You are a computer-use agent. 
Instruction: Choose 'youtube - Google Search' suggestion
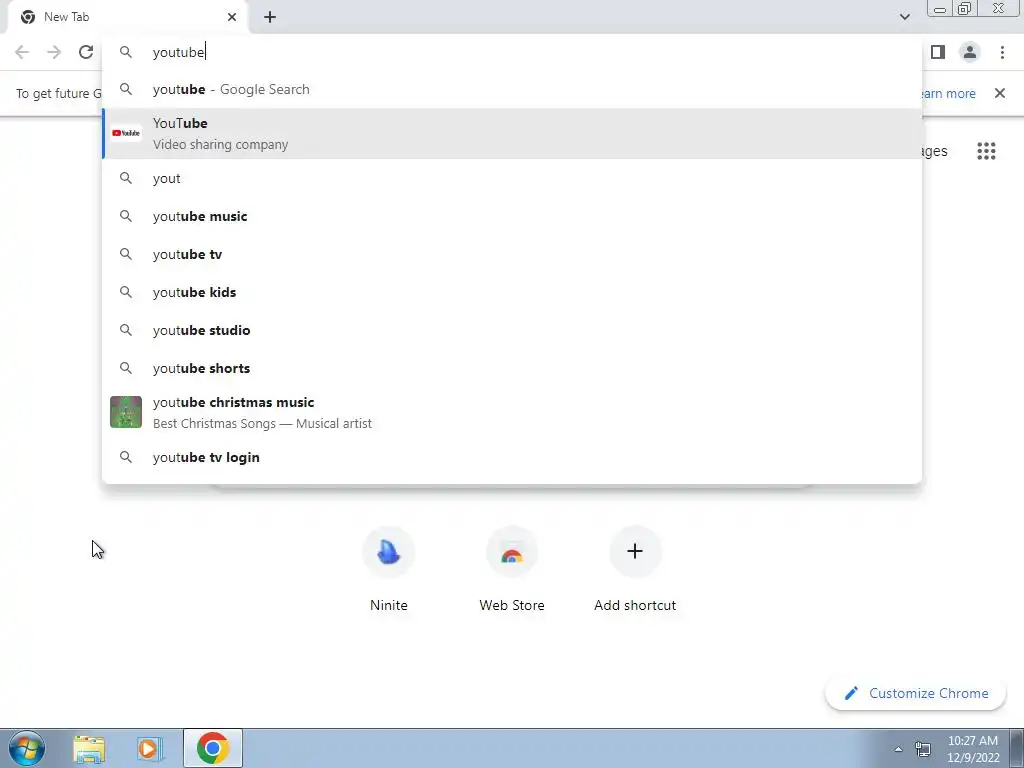[512, 89]
